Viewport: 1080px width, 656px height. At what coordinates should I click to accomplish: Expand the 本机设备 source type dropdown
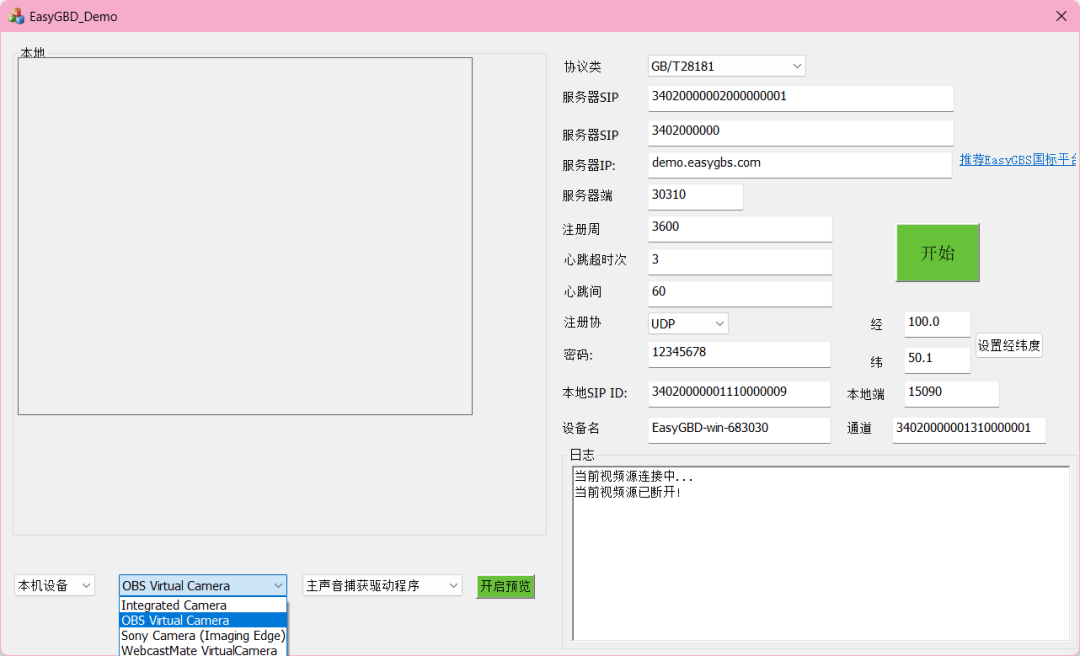click(x=54, y=585)
